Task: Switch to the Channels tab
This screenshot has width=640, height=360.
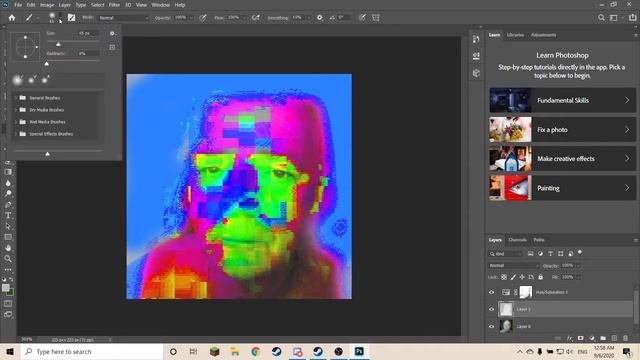Action: (x=517, y=240)
